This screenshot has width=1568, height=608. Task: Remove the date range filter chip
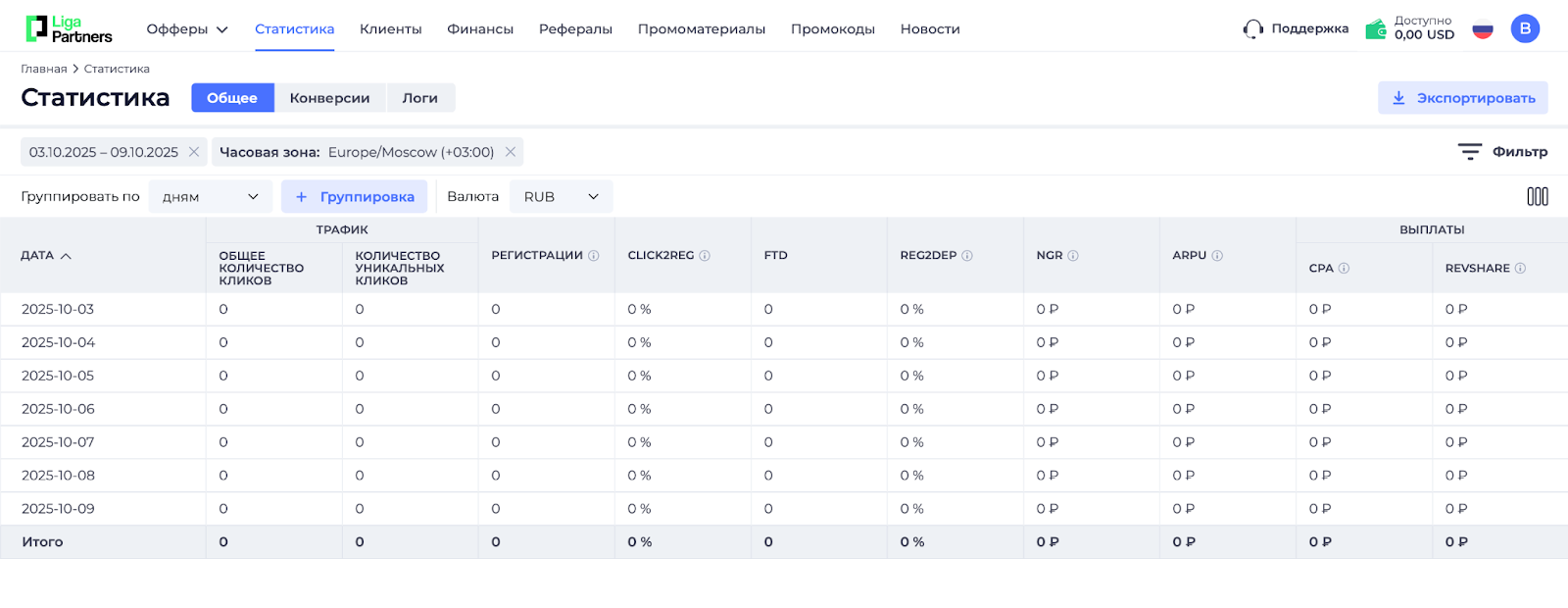(x=194, y=152)
